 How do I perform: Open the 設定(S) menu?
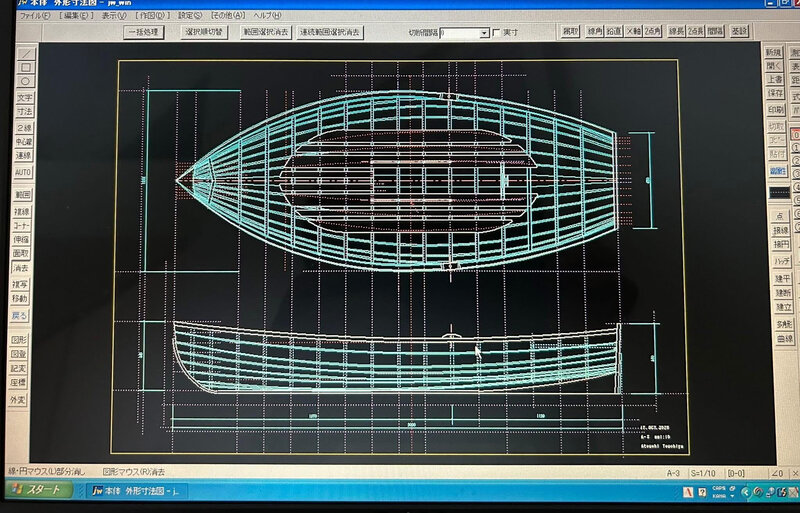click(x=190, y=15)
